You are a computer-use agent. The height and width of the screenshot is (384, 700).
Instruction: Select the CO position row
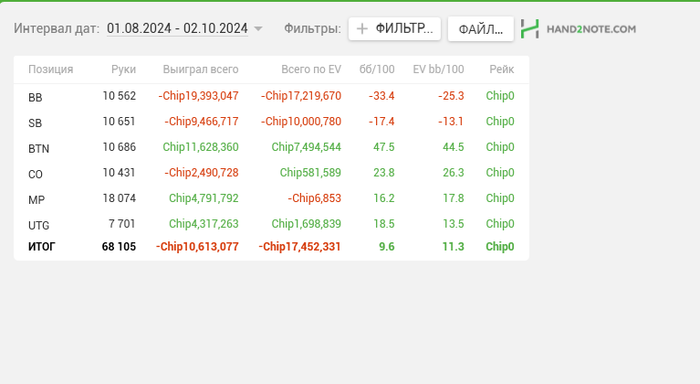coord(271,172)
